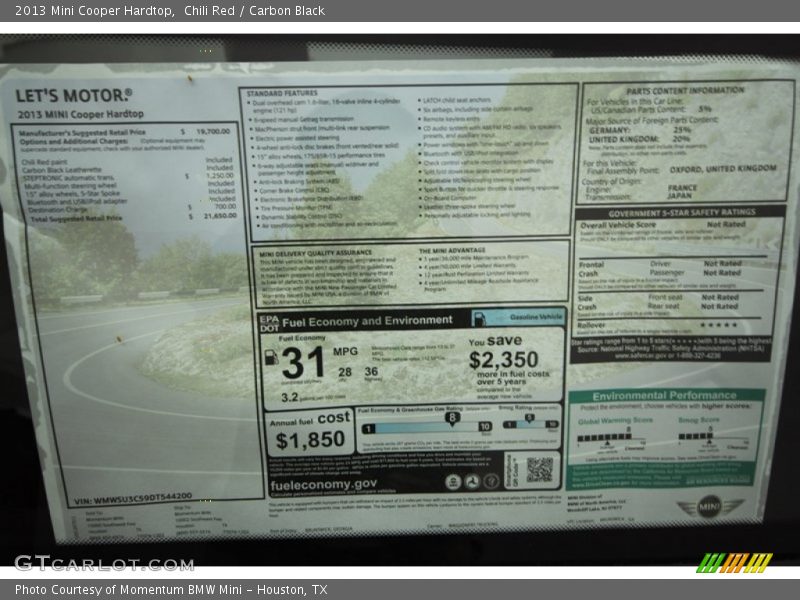Click the 1,250.00 price value
This screenshot has height=600, width=800.
click(220, 176)
